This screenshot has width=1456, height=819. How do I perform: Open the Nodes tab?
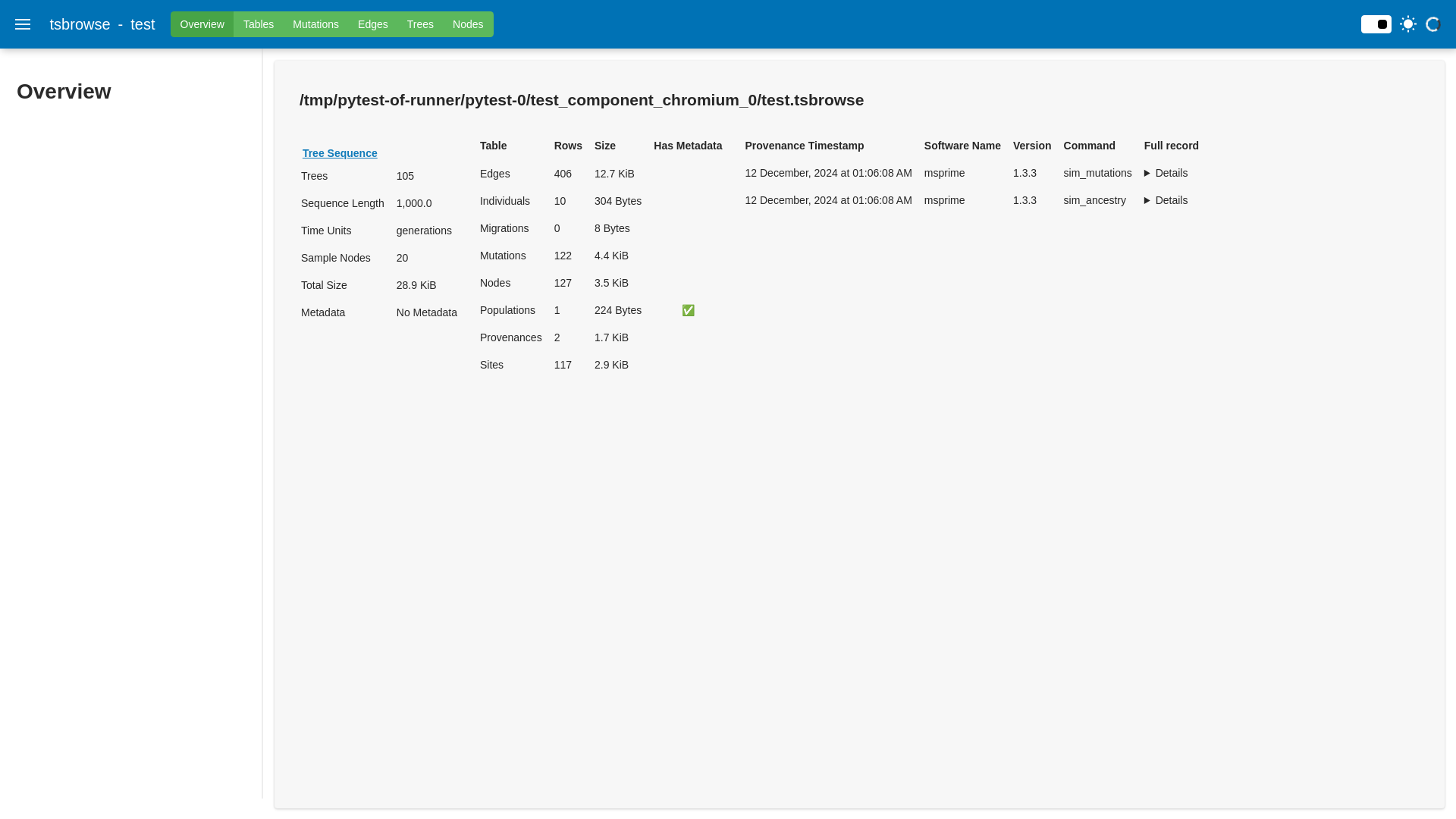[467, 24]
